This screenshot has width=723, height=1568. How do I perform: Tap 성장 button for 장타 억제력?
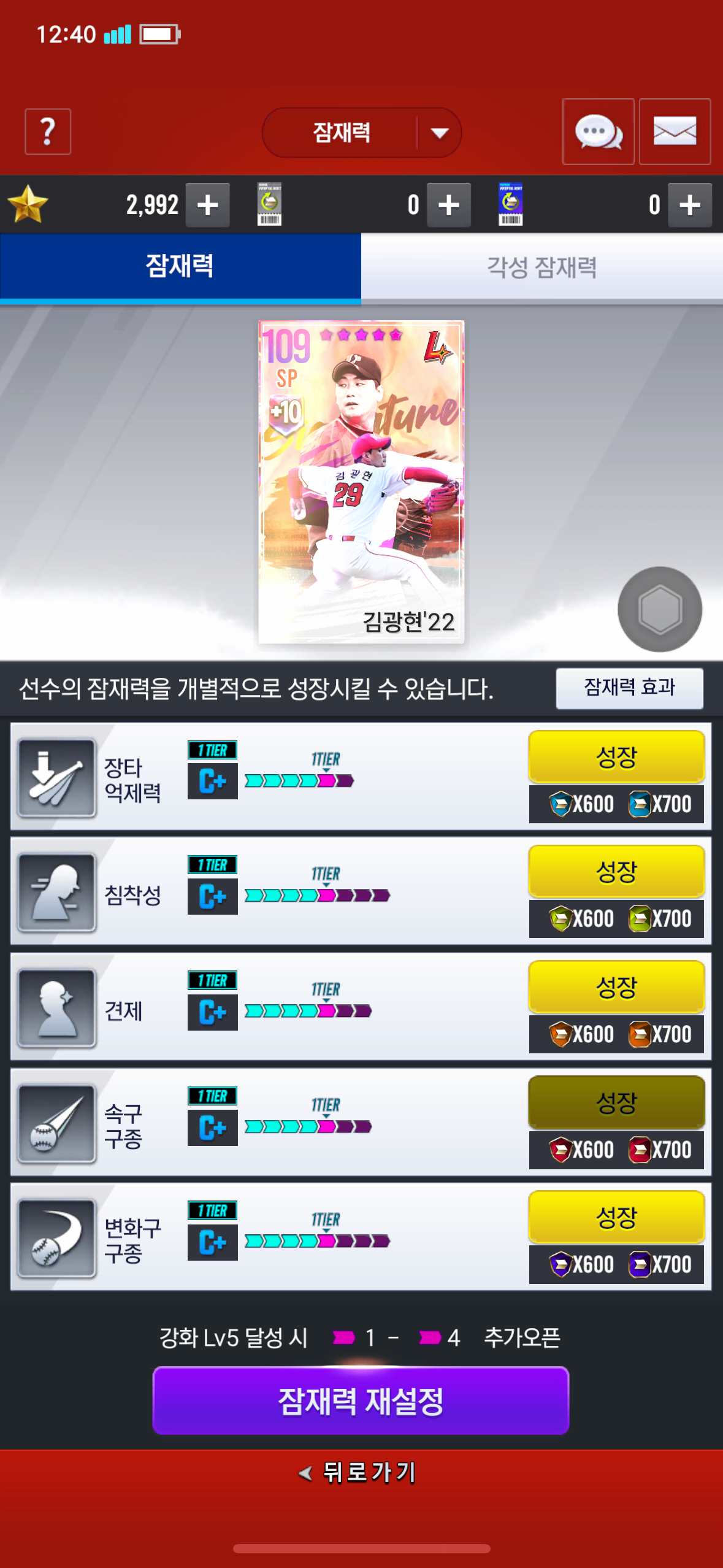pyautogui.click(x=616, y=756)
